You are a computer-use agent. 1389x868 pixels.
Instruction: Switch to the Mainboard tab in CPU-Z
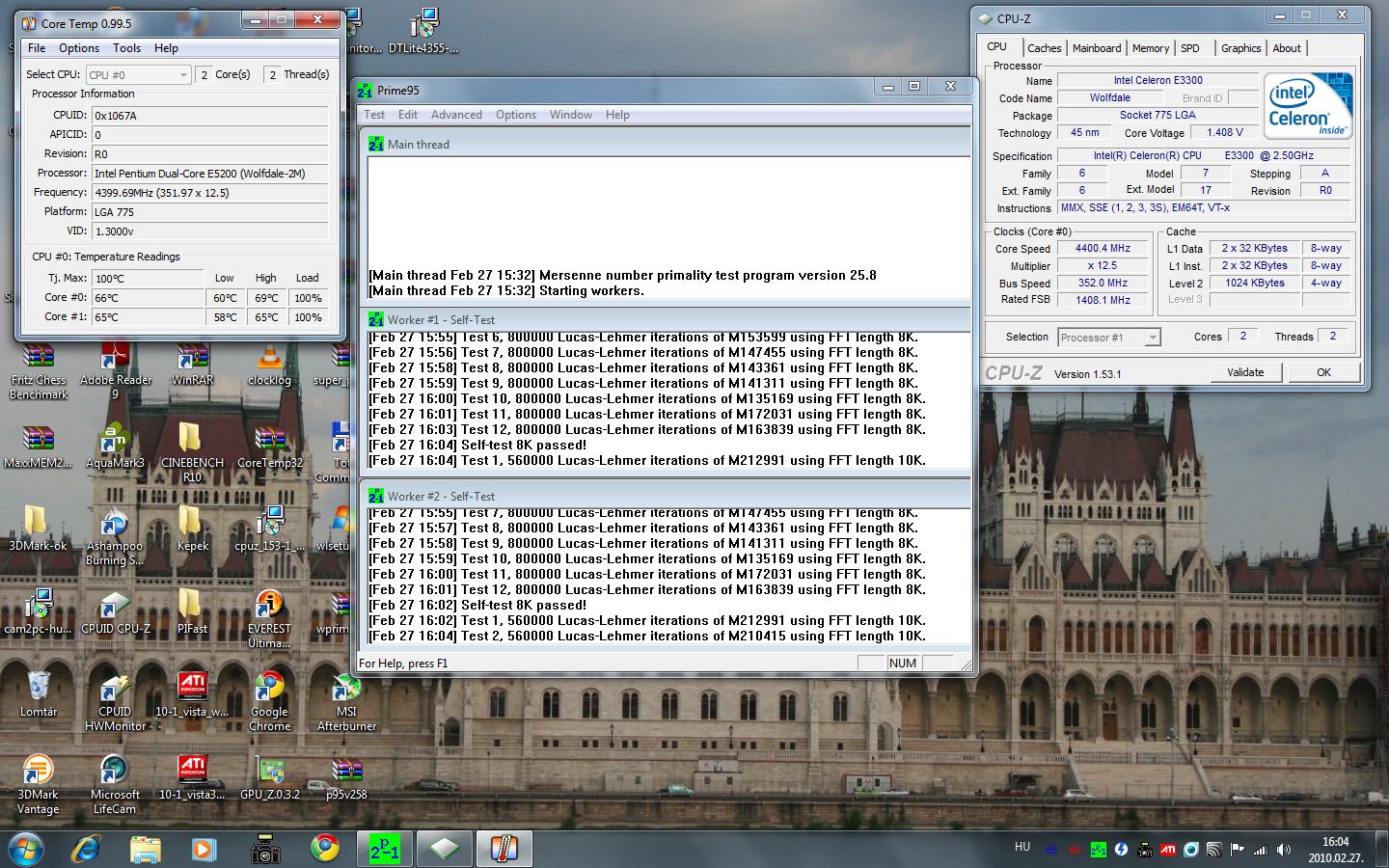pyautogui.click(x=1097, y=48)
